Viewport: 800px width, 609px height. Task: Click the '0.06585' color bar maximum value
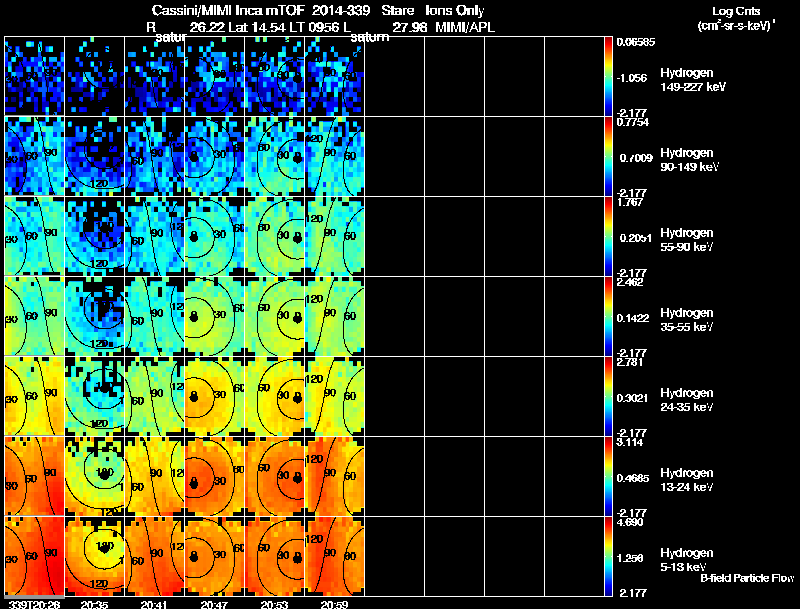(x=636, y=42)
